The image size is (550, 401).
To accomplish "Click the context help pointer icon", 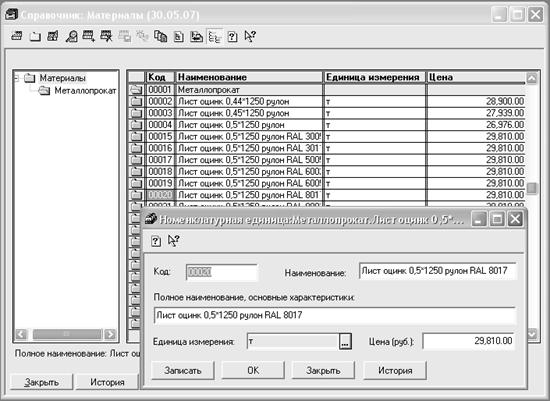I will 250,36.
